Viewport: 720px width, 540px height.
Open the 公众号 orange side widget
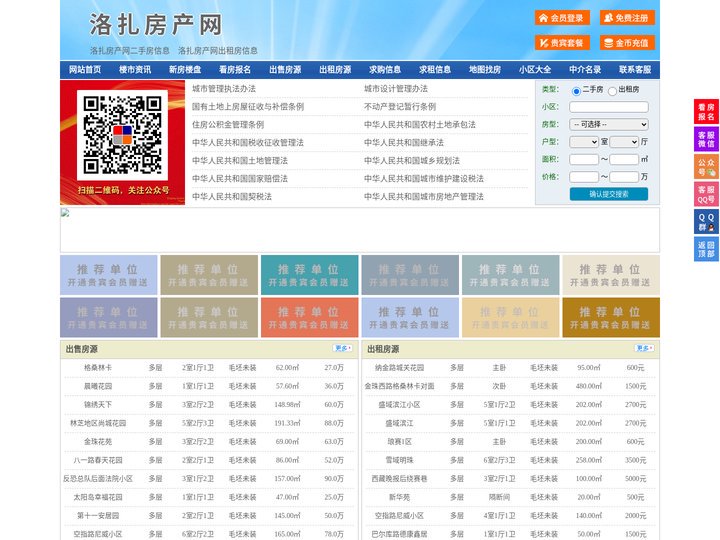tap(706, 167)
